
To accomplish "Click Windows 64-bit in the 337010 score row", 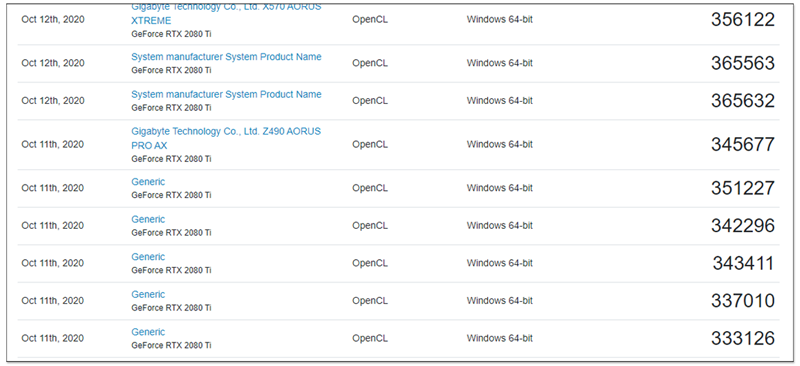I will coord(499,301).
